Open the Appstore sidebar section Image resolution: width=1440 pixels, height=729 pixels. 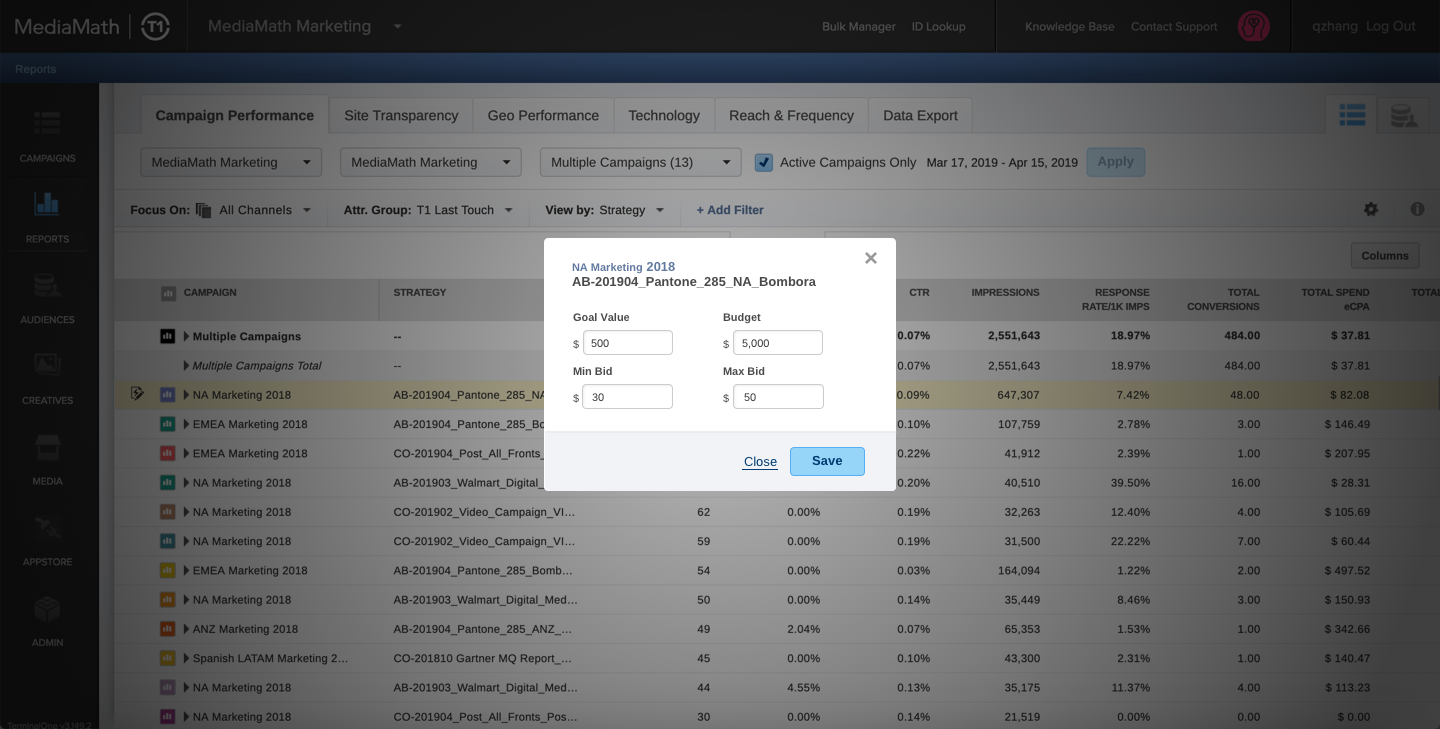[x=47, y=540]
